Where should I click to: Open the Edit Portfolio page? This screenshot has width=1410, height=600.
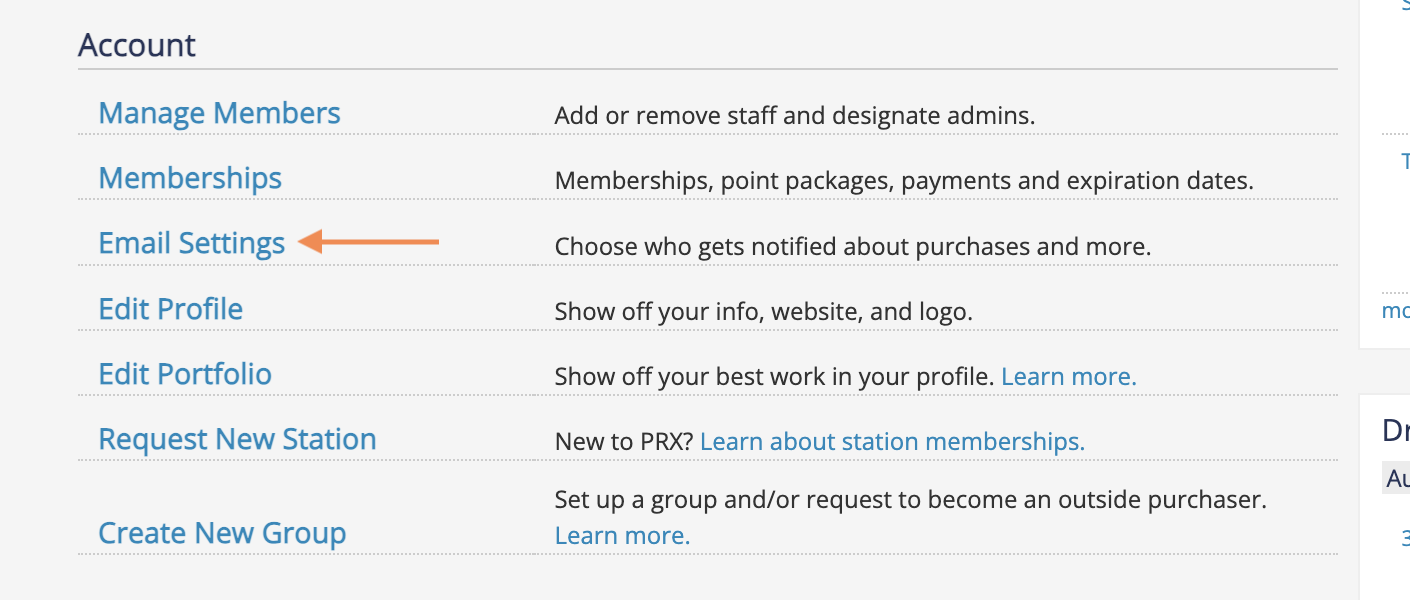pos(185,375)
